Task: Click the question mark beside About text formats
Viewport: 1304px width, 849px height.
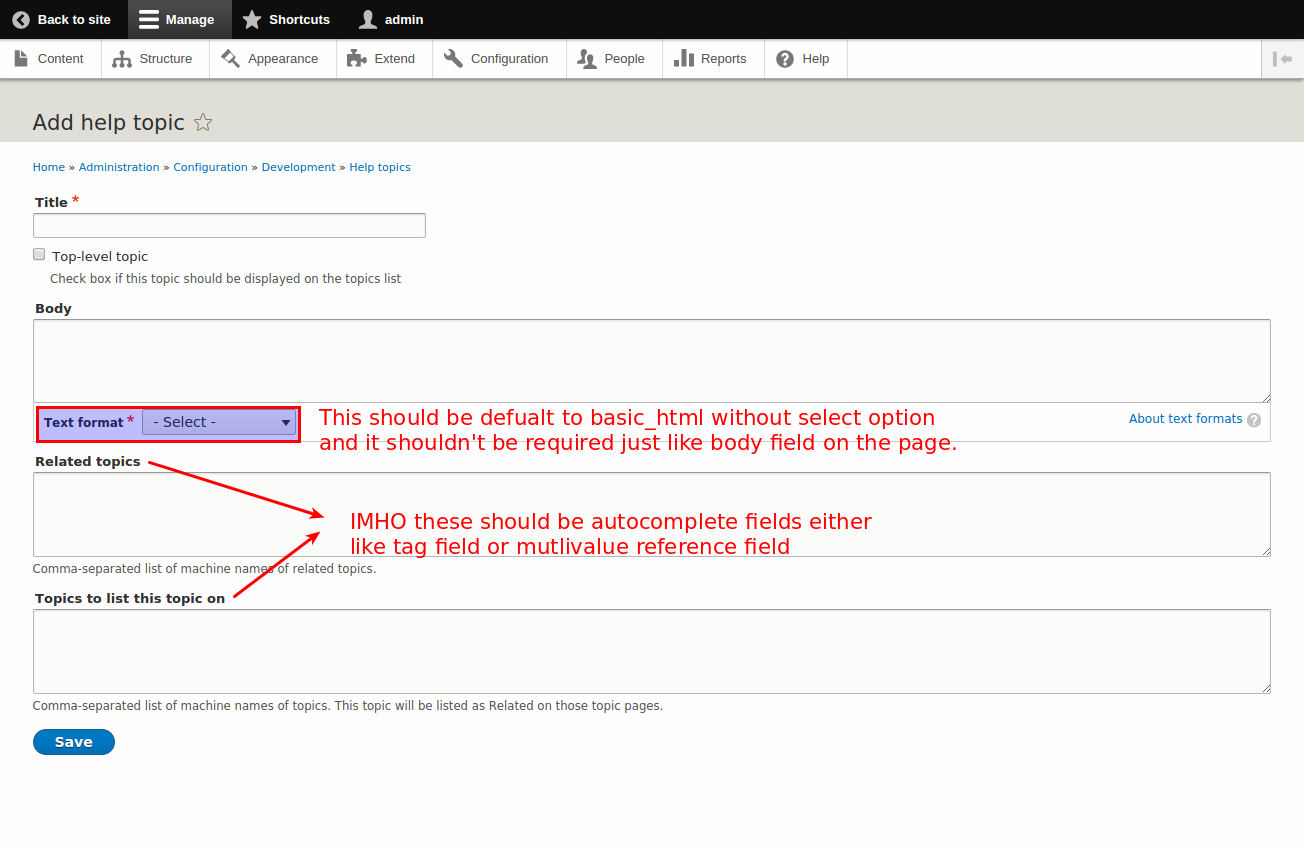Action: pos(1254,419)
